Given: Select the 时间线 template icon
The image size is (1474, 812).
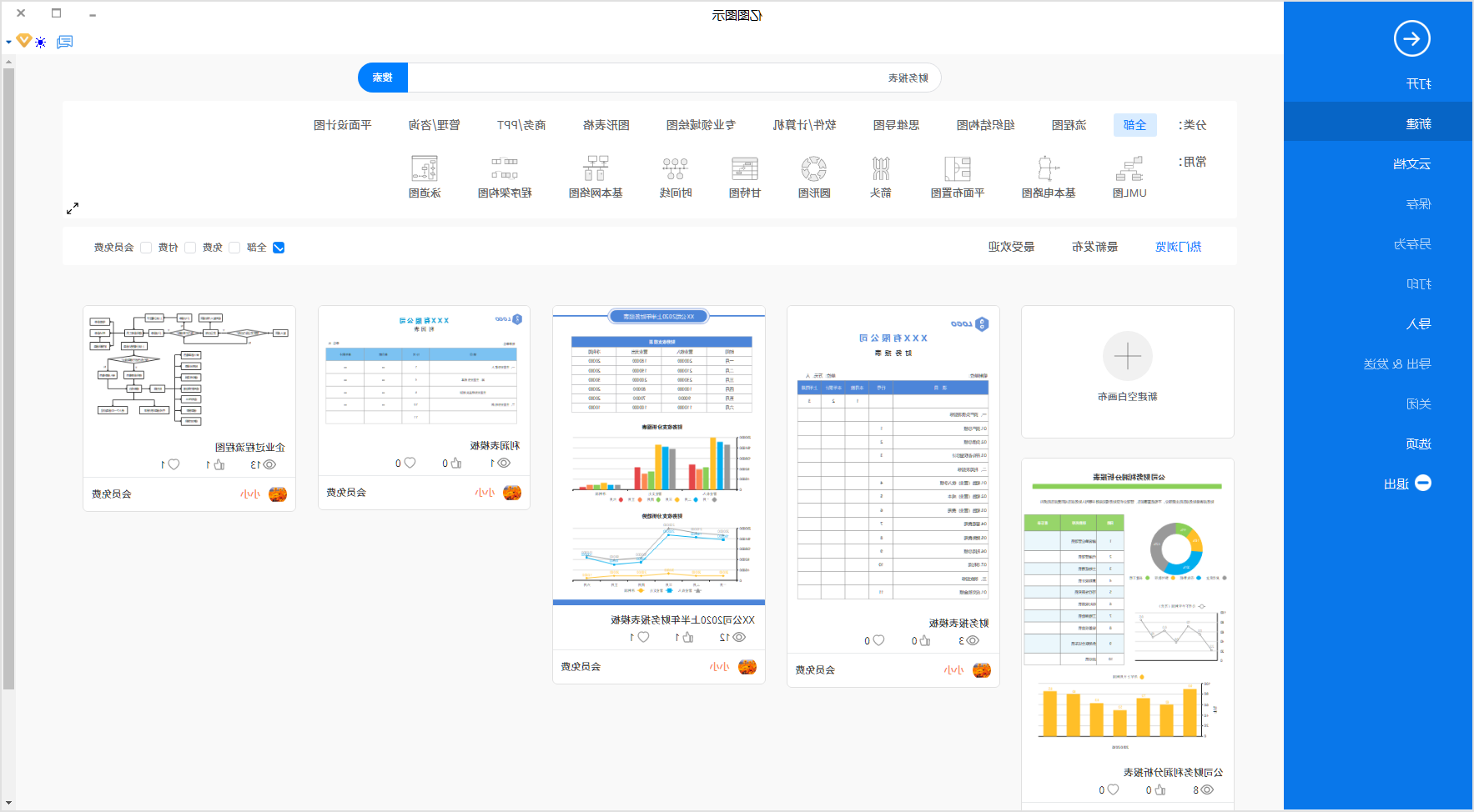Looking at the screenshot, I should [x=675, y=169].
